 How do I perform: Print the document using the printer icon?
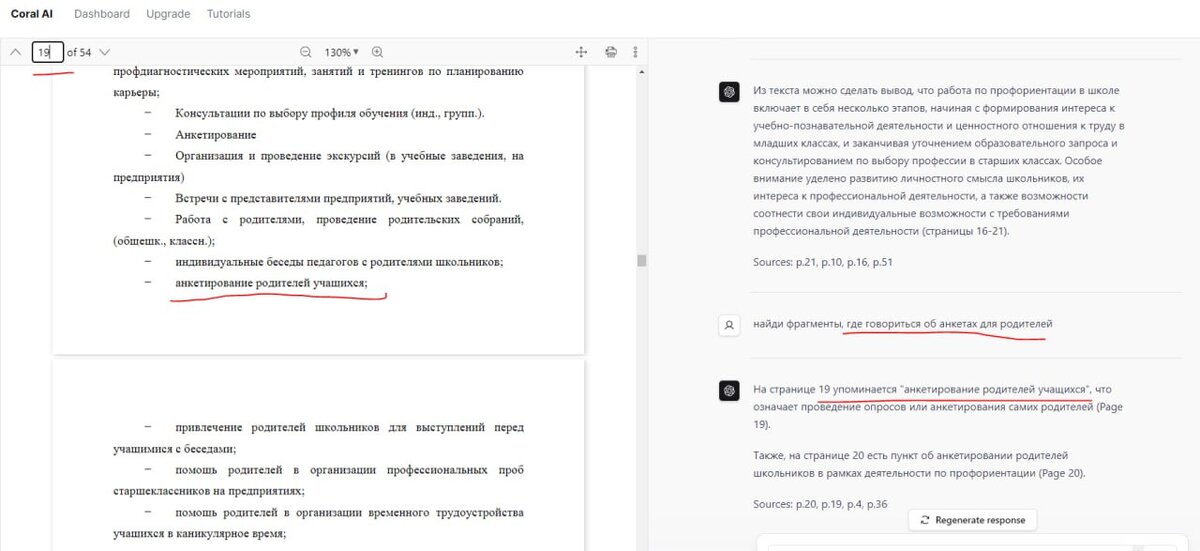[610, 52]
